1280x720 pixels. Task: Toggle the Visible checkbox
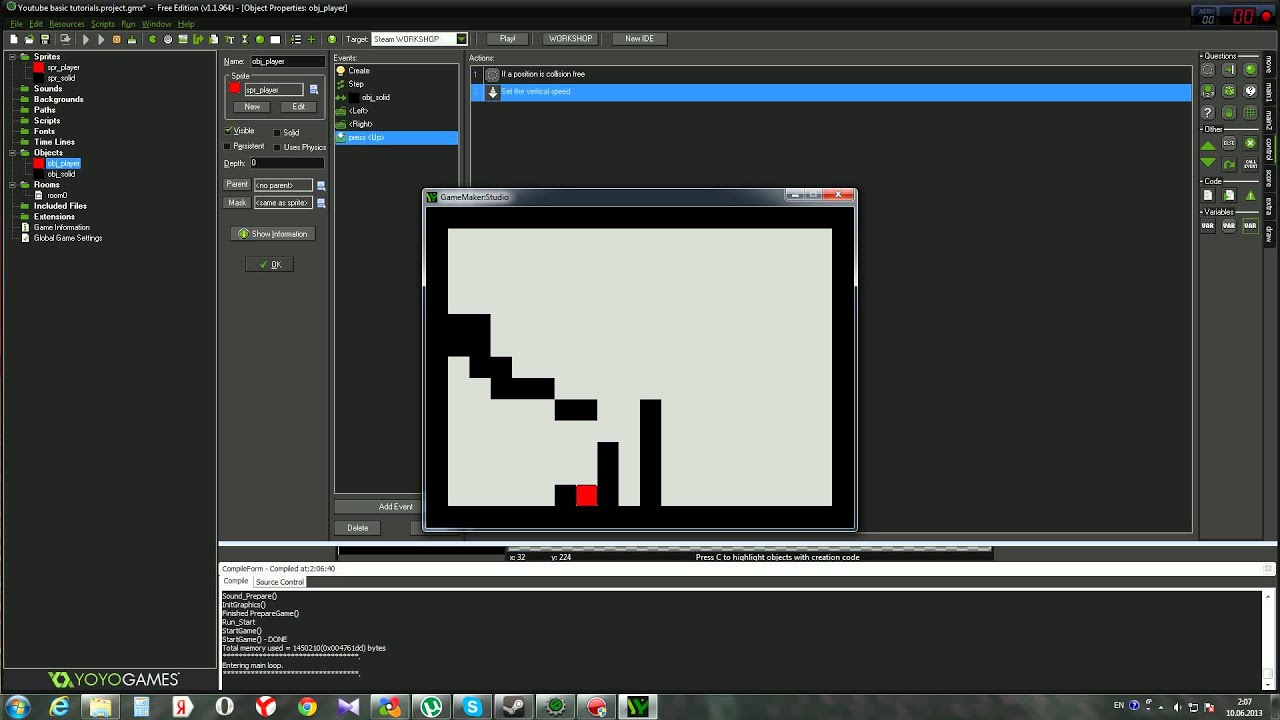pyautogui.click(x=228, y=131)
